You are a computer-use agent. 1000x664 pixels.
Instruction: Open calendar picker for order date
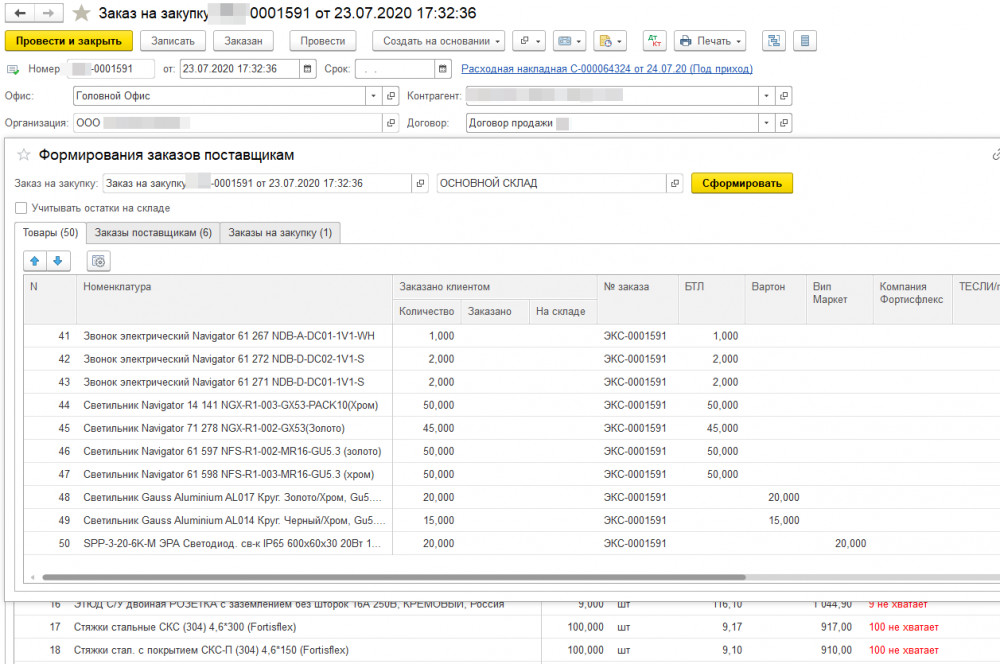point(305,69)
